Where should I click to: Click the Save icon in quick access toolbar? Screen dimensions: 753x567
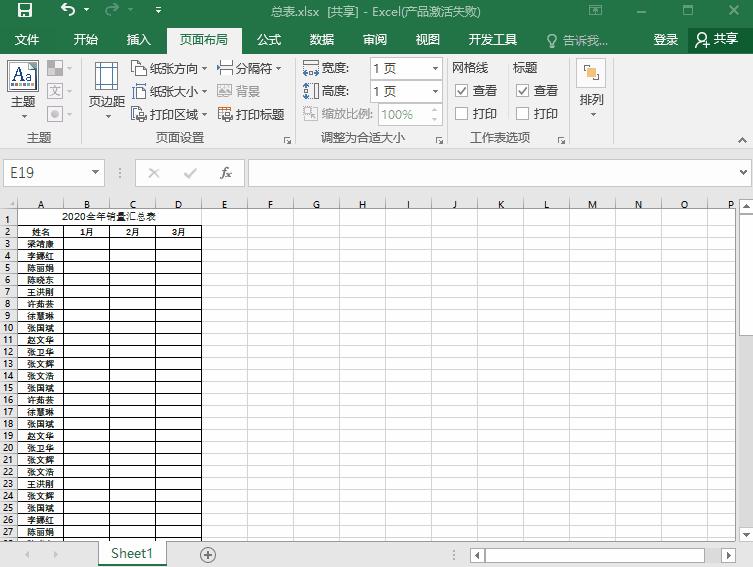point(24,10)
